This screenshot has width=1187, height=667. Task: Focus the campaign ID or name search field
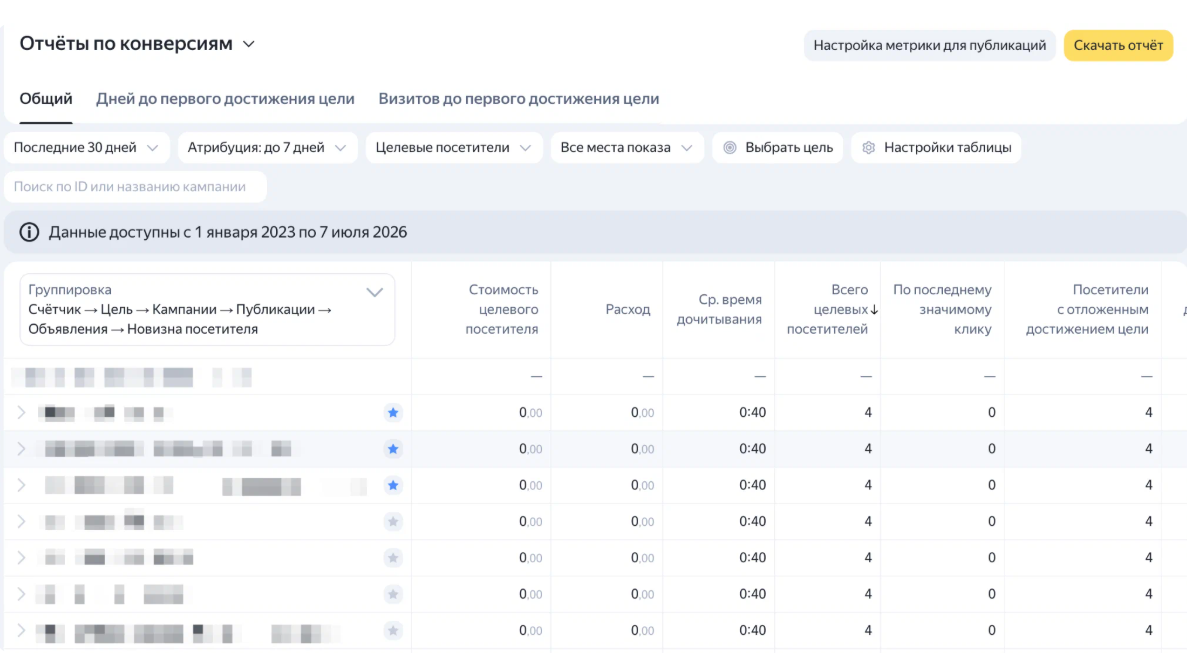(136, 187)
